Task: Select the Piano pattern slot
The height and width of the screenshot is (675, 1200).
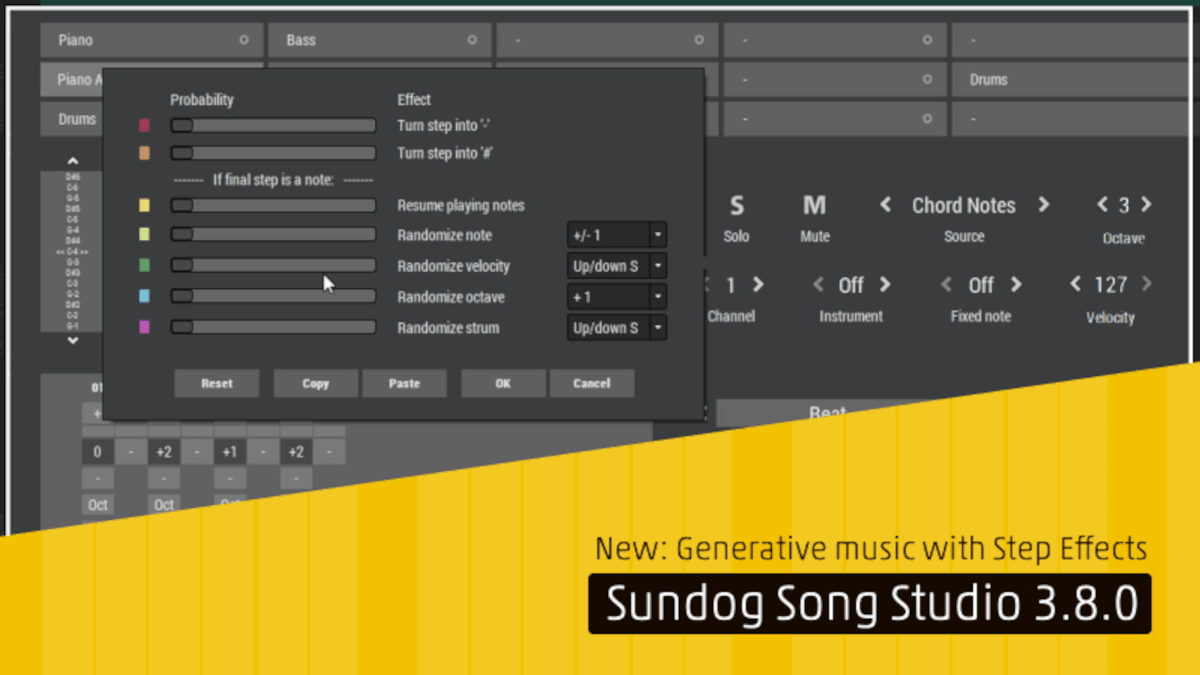Action: [151, 40]
